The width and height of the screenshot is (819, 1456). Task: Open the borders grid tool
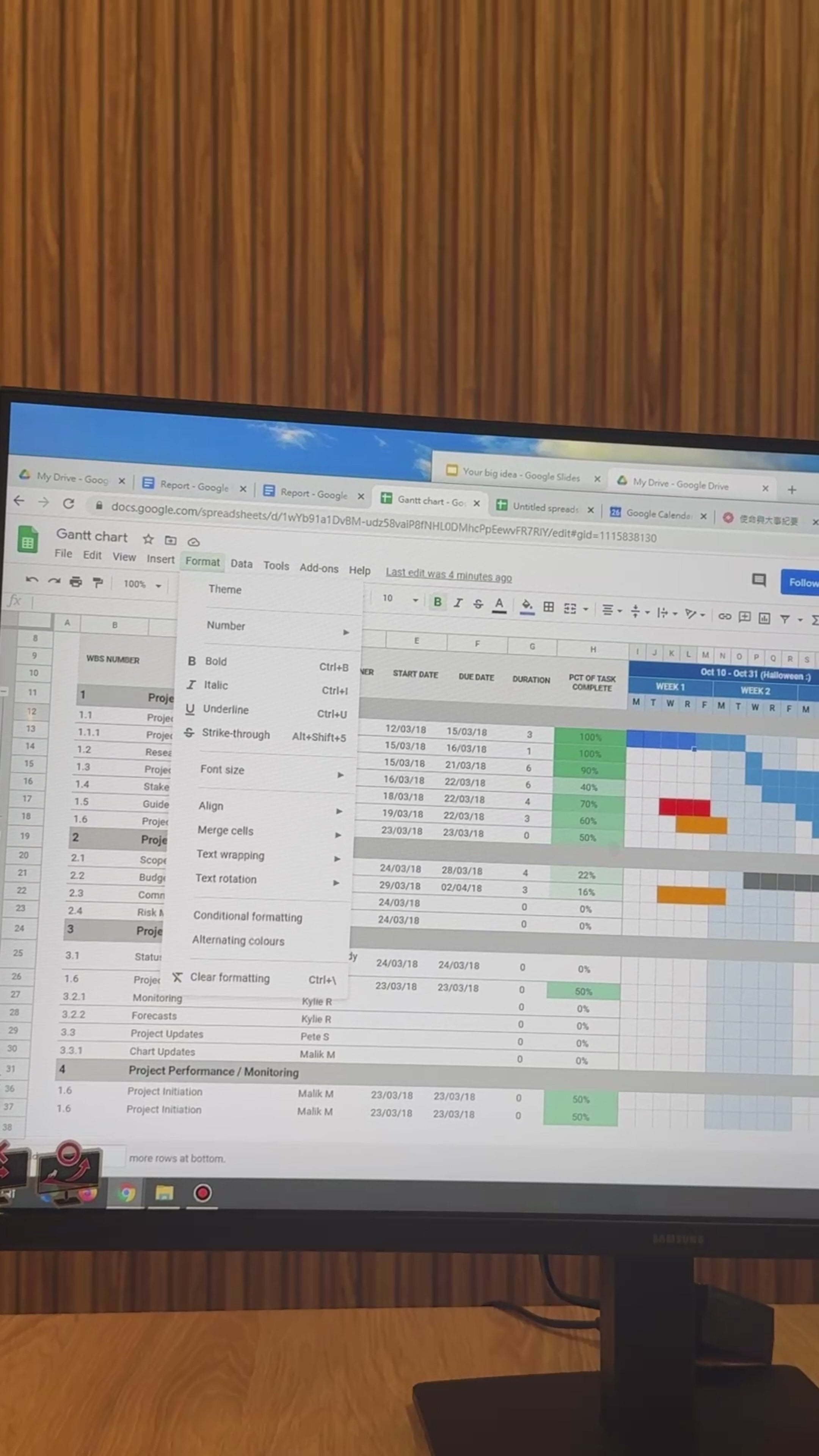click(548, 607)
